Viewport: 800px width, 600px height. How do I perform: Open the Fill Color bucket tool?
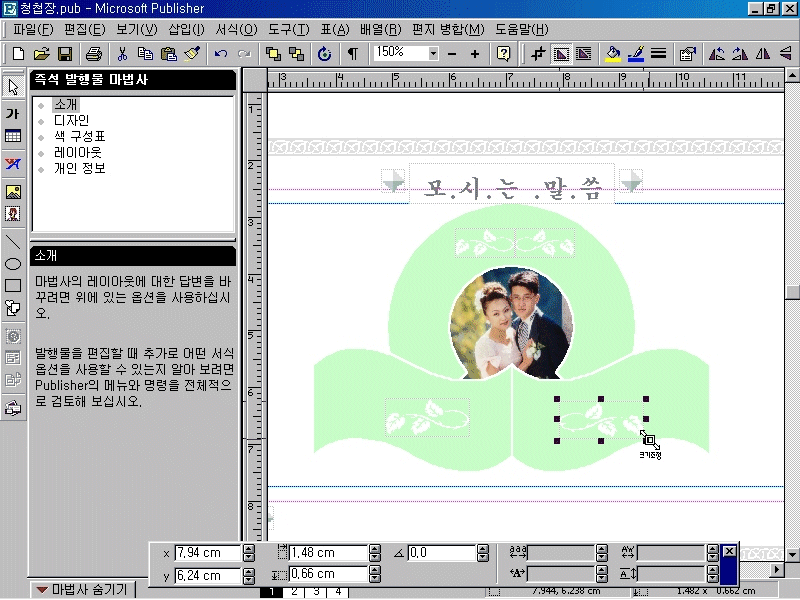pyautogui.click(x=613, y=54)
